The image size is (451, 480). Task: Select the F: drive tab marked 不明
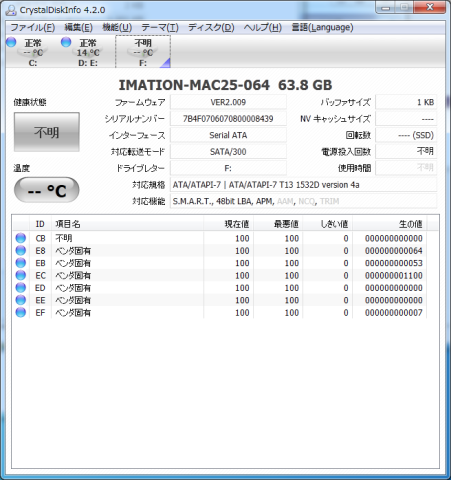pyautogui.click(x=143, y=52)
